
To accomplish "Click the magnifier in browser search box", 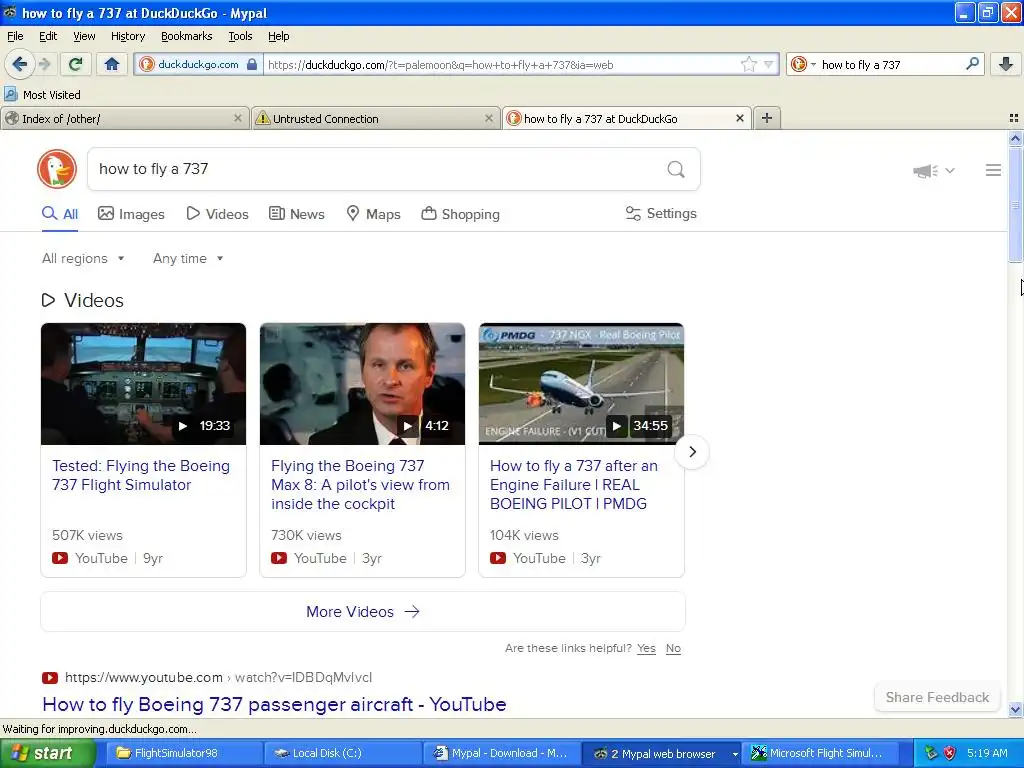I will pos(972,63).
